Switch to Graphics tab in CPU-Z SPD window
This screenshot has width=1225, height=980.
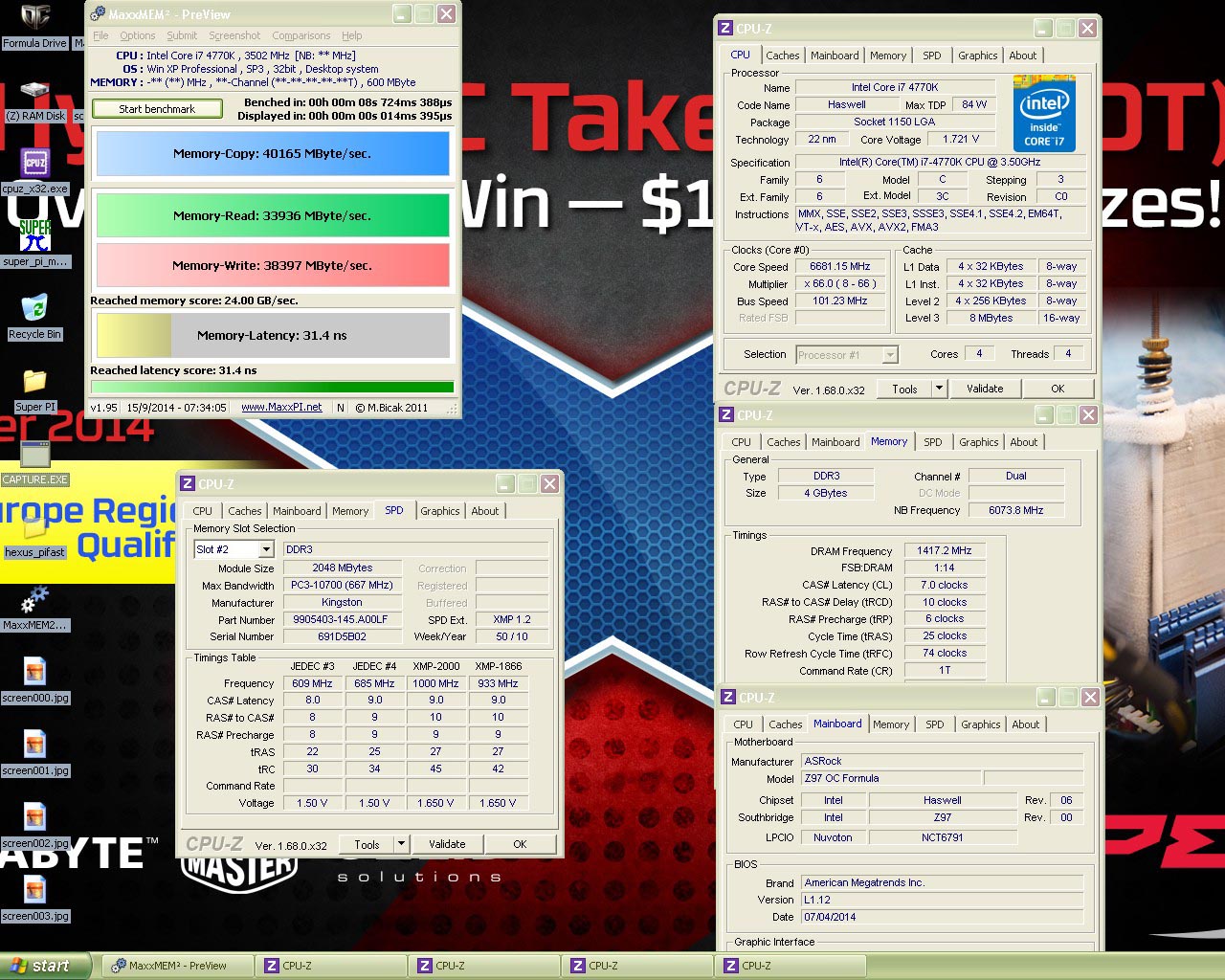[x=440, y=511]
